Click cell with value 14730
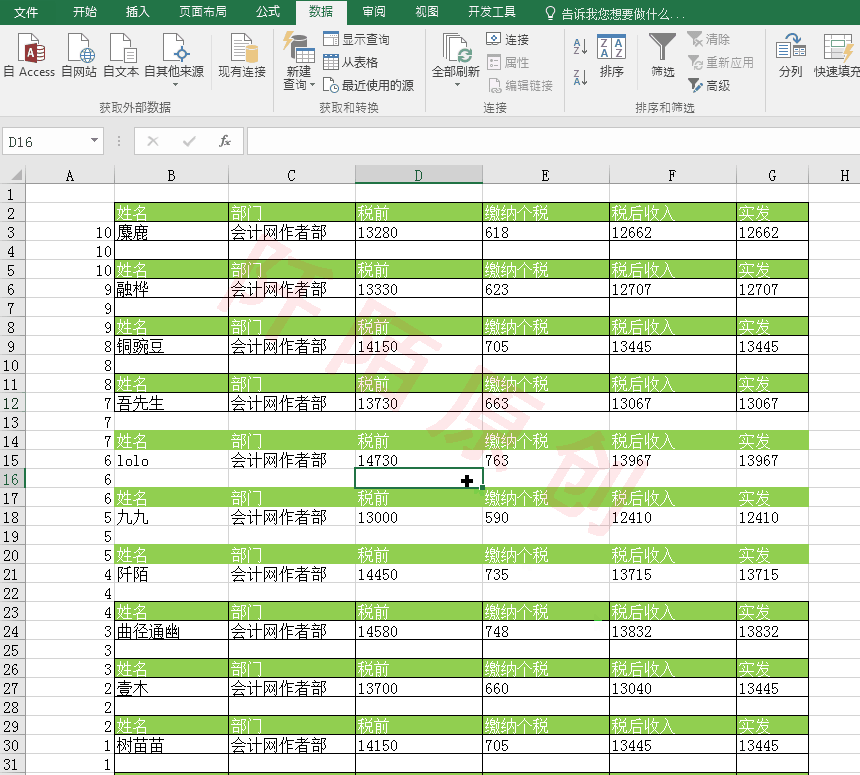Image resolution: width=860 pixels, height=775 pixels. coord(419,460)
